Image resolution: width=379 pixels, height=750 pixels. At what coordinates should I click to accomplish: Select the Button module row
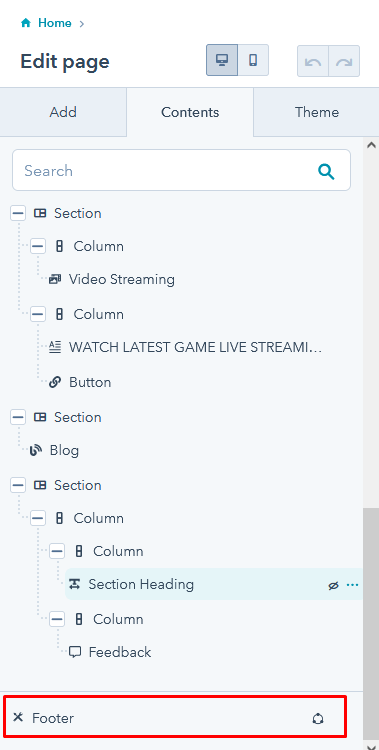[x=90, y=382]
